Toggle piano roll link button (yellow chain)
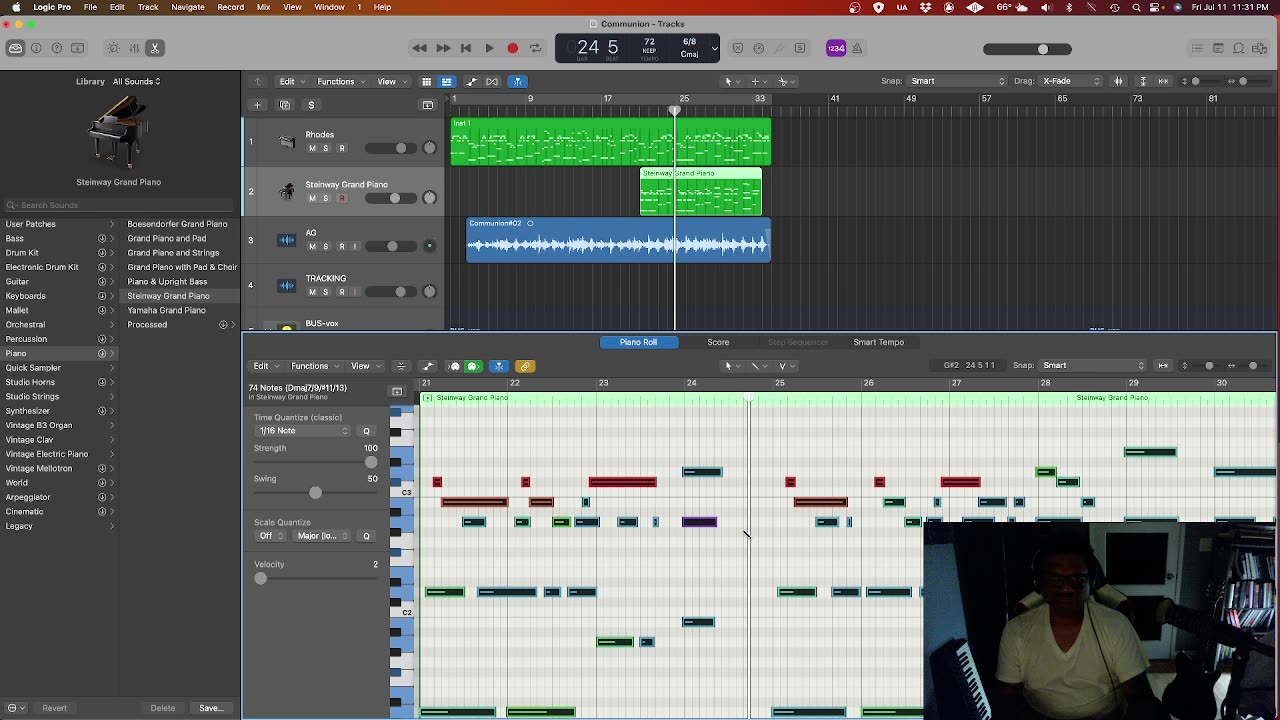 (x=525, y=366)
